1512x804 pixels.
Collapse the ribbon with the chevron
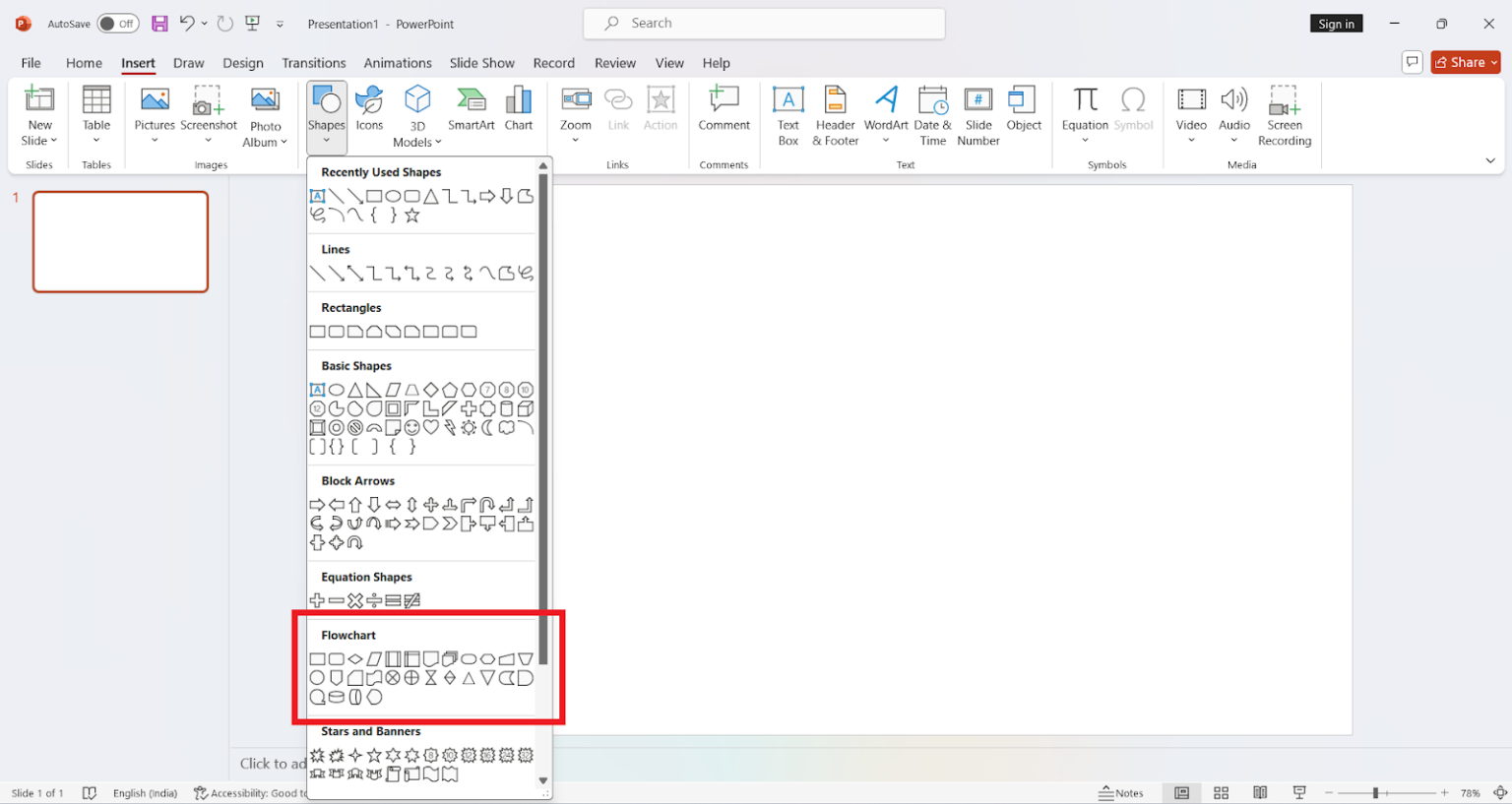(x=1489, y=158)
